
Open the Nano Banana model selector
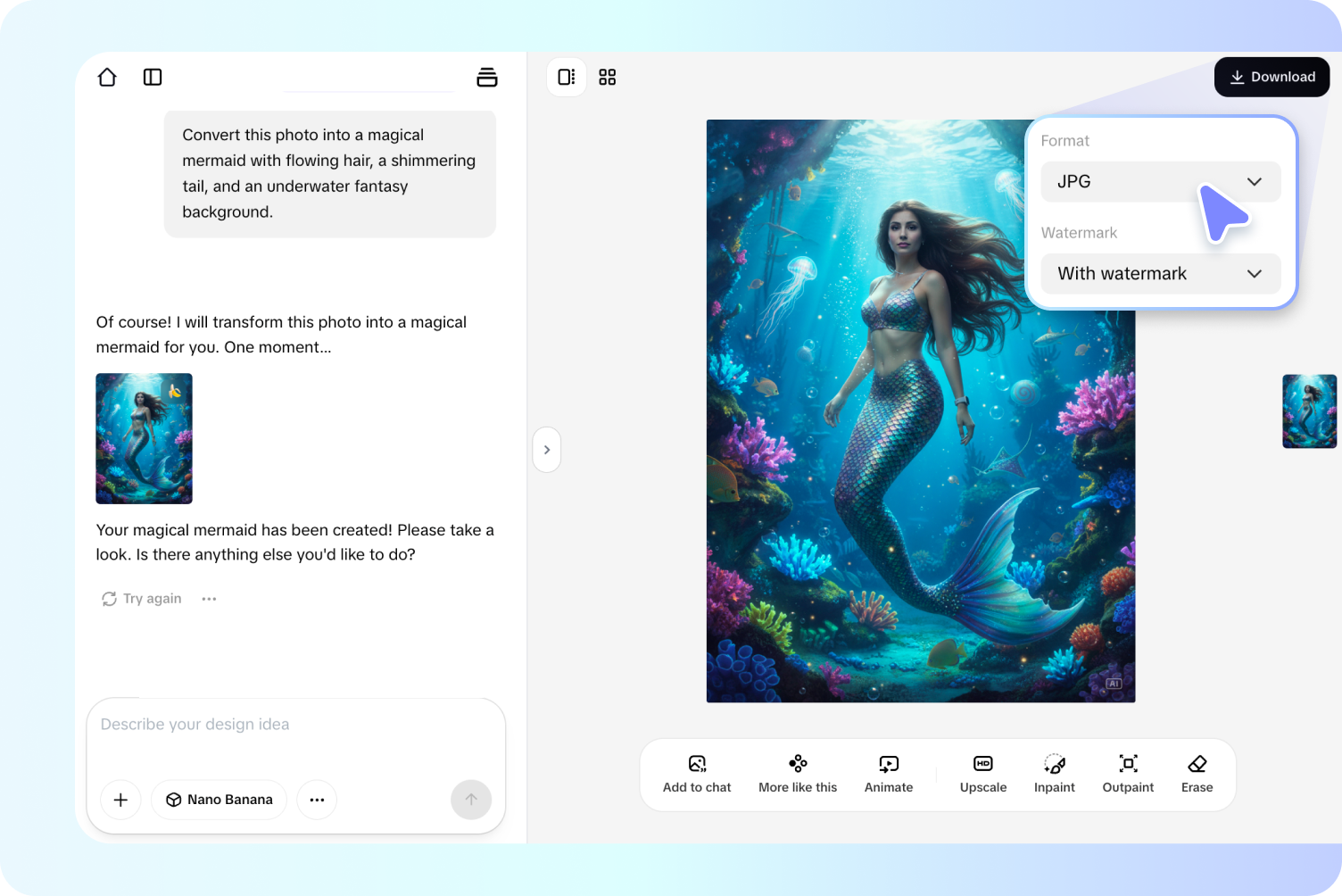219,800
